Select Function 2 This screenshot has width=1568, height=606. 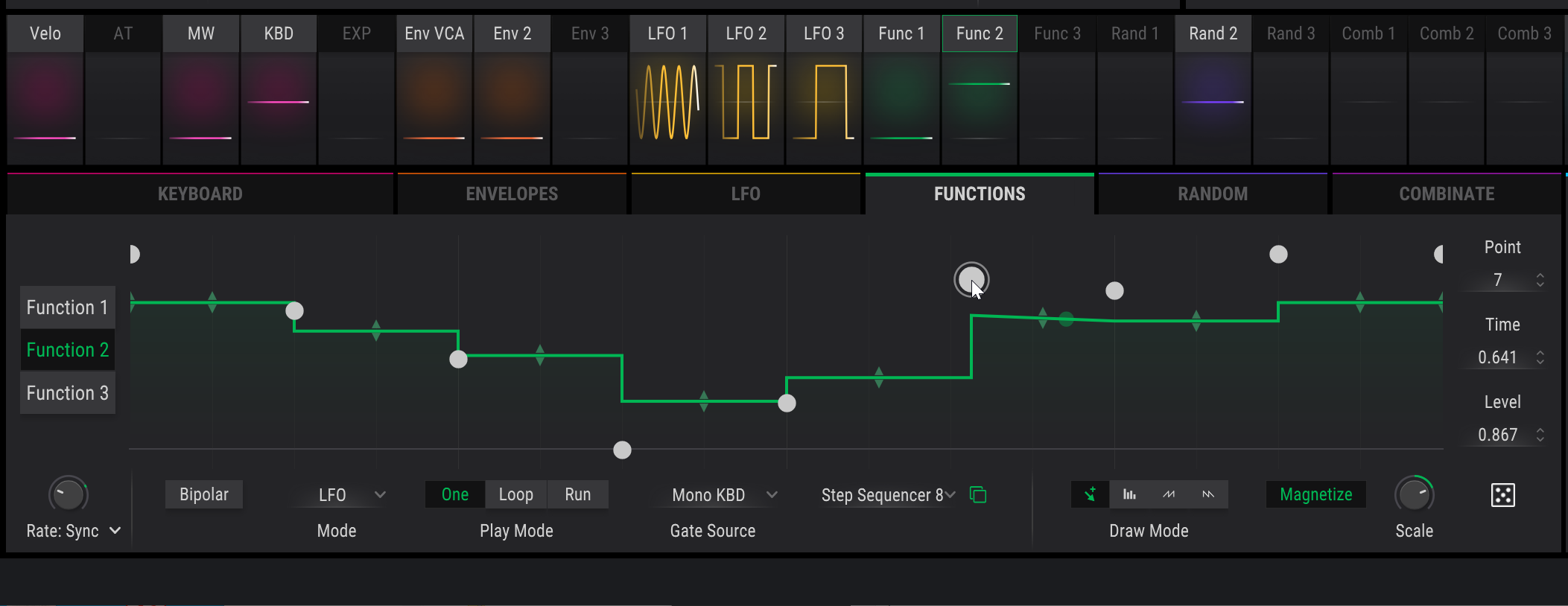[68, 350]
